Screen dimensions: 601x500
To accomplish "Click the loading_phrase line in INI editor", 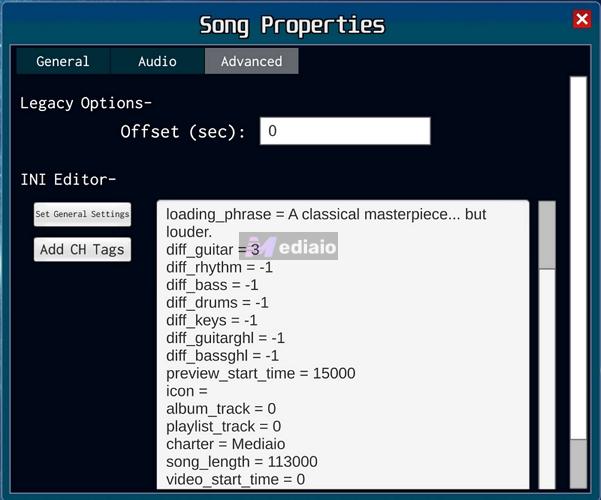I will 326,223.
